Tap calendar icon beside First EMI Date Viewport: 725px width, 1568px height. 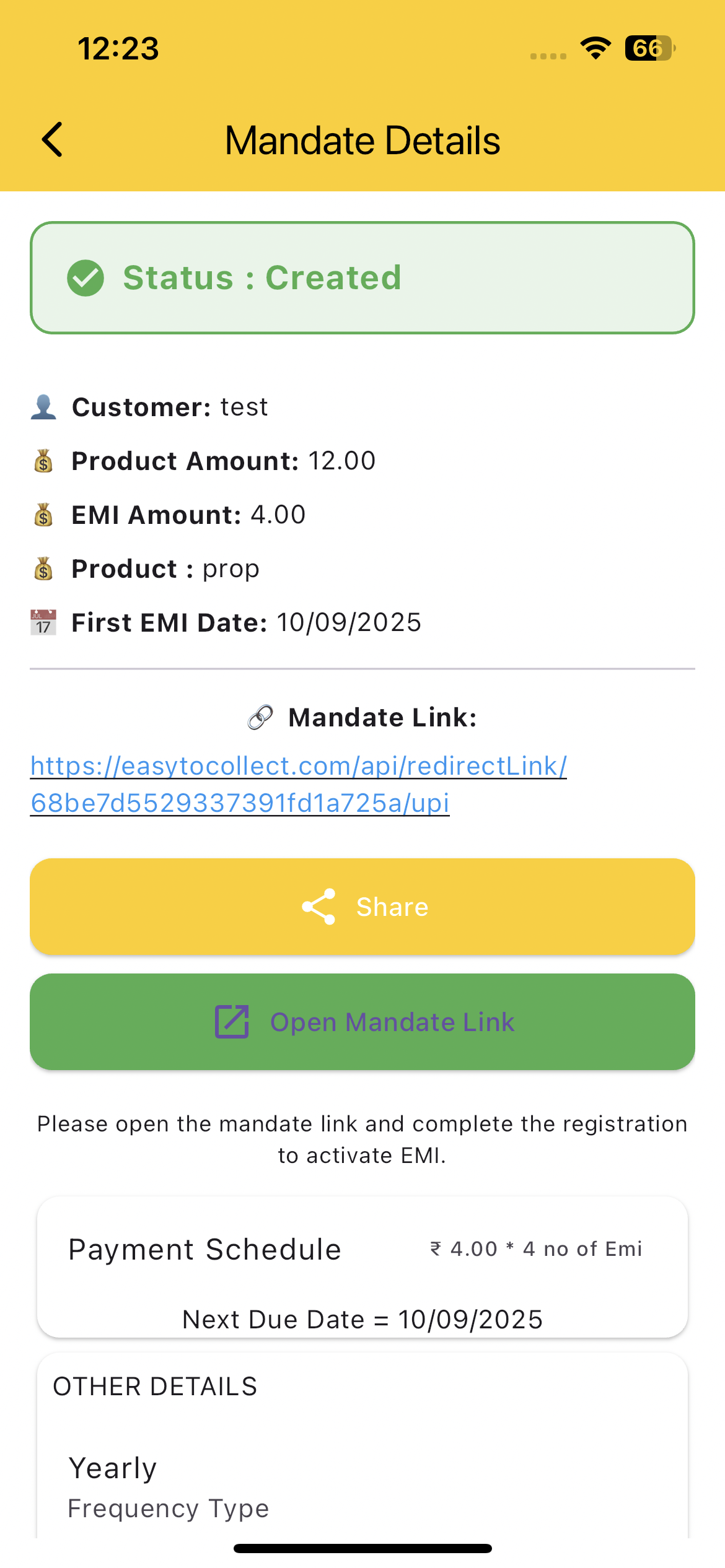[43, 622]
